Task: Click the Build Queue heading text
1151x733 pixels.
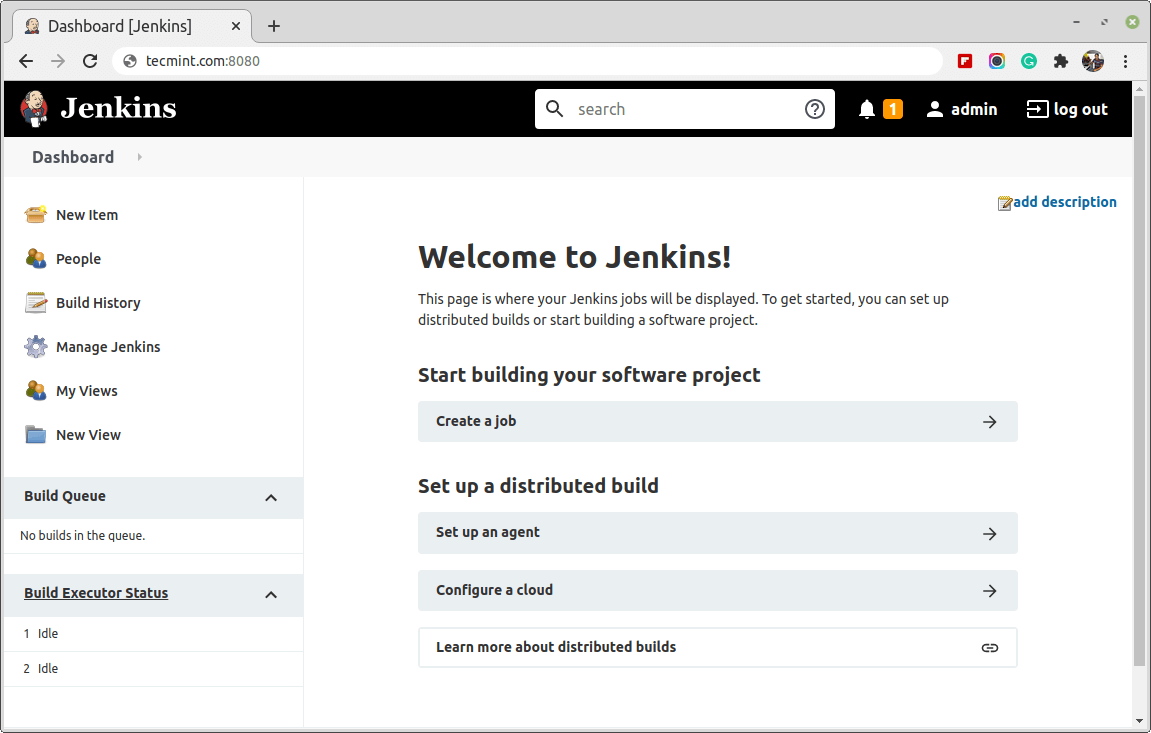Action: coord(65,496)
